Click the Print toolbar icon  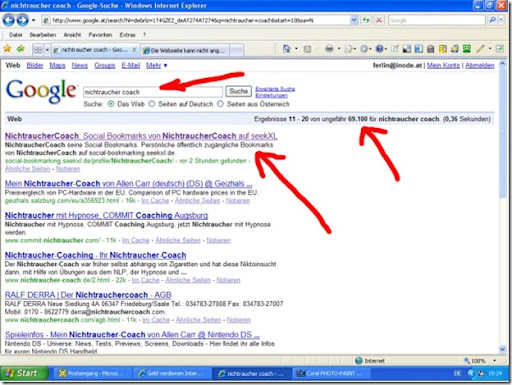(329, 49)
